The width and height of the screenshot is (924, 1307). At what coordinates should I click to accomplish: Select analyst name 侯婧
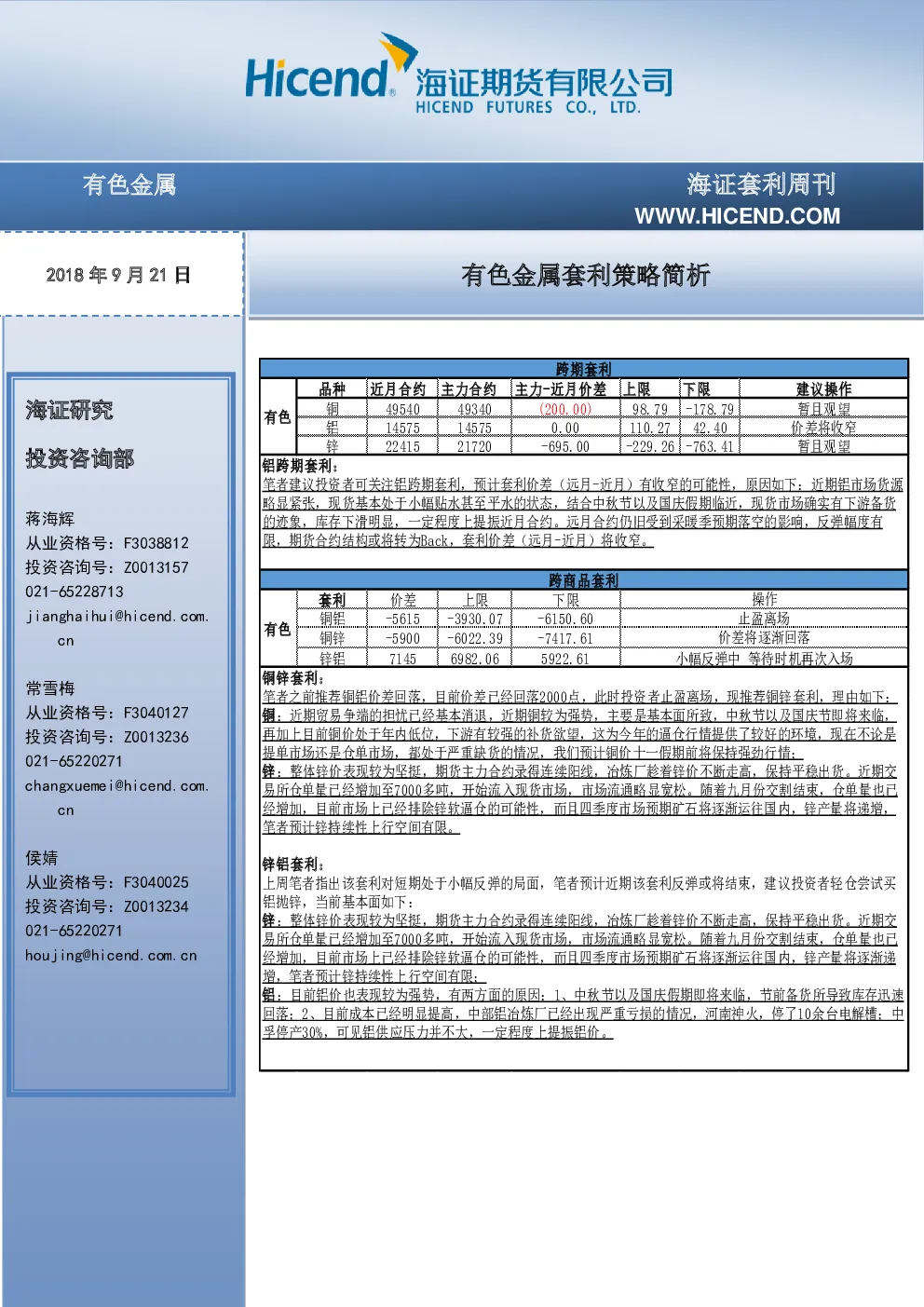pyautogui.click(x=42, y=858)
